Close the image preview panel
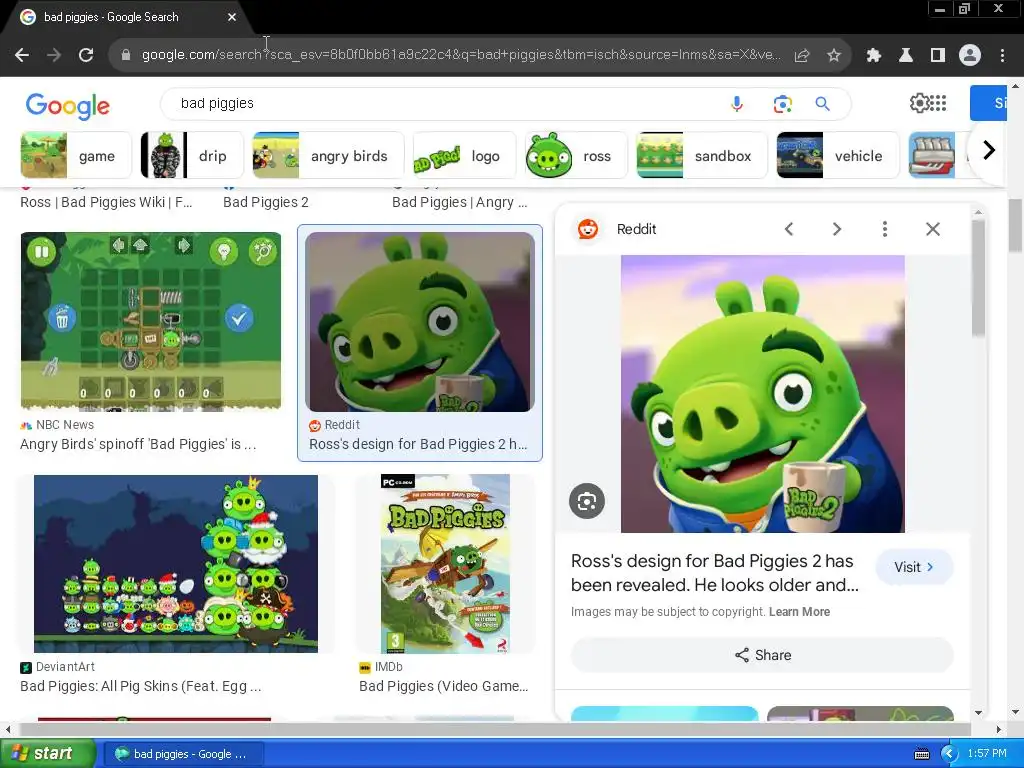Image resolution: width=1024 pixels, height=768 pixels. click(933, 229)
